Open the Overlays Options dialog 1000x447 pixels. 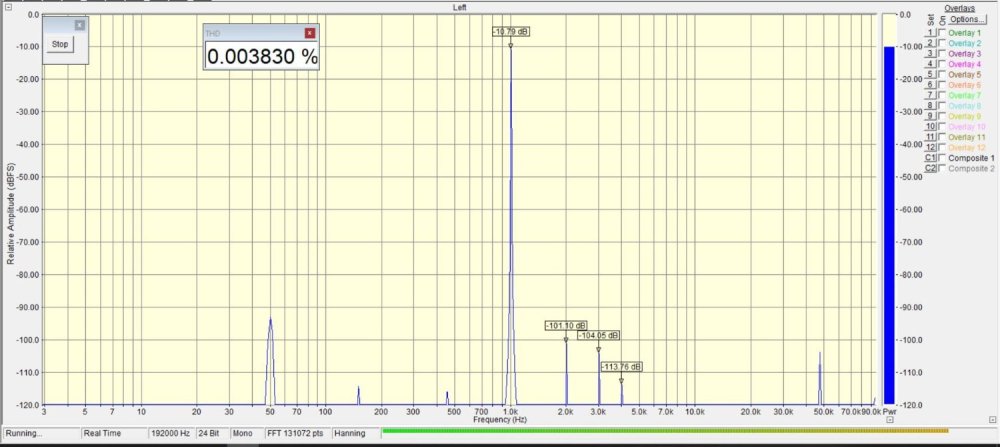pos(965,19)
